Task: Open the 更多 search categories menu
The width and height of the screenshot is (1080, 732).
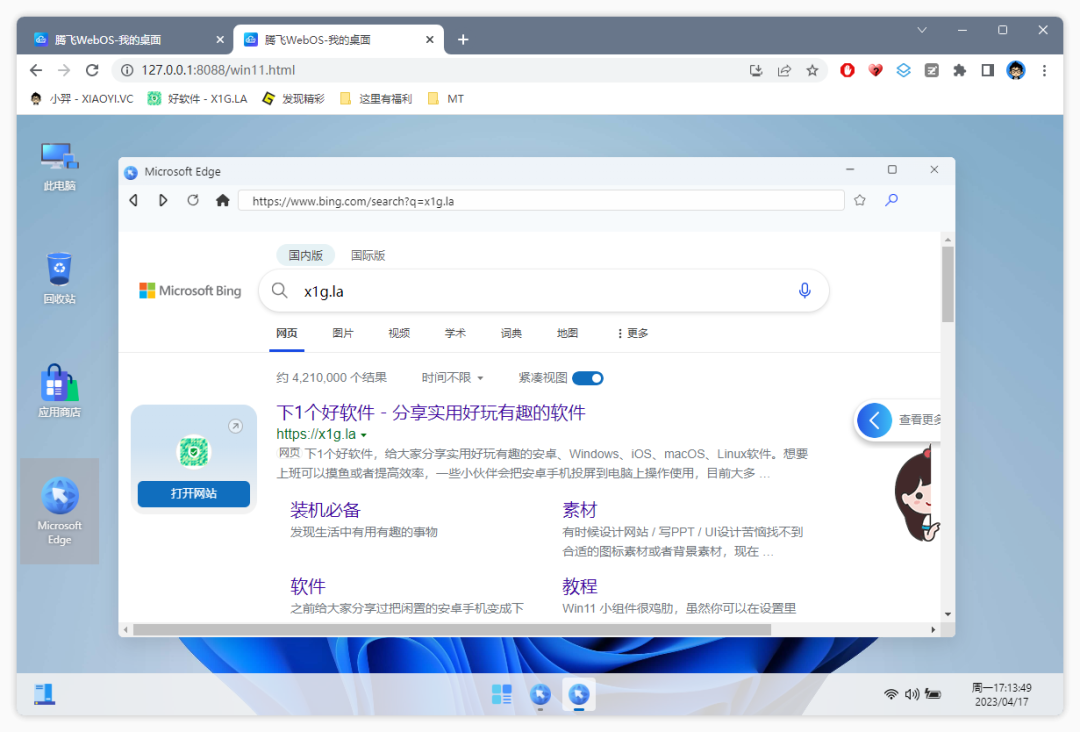Action: (x=632, y=333)
